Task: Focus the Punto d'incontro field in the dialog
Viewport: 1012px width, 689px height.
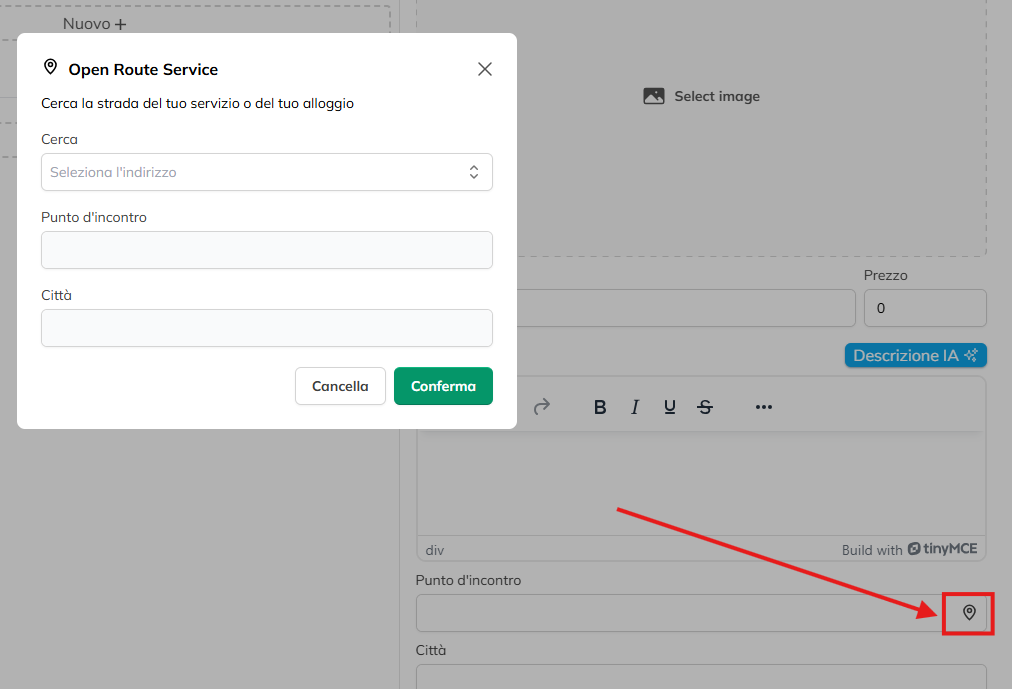Action: (x=266, y=250)
